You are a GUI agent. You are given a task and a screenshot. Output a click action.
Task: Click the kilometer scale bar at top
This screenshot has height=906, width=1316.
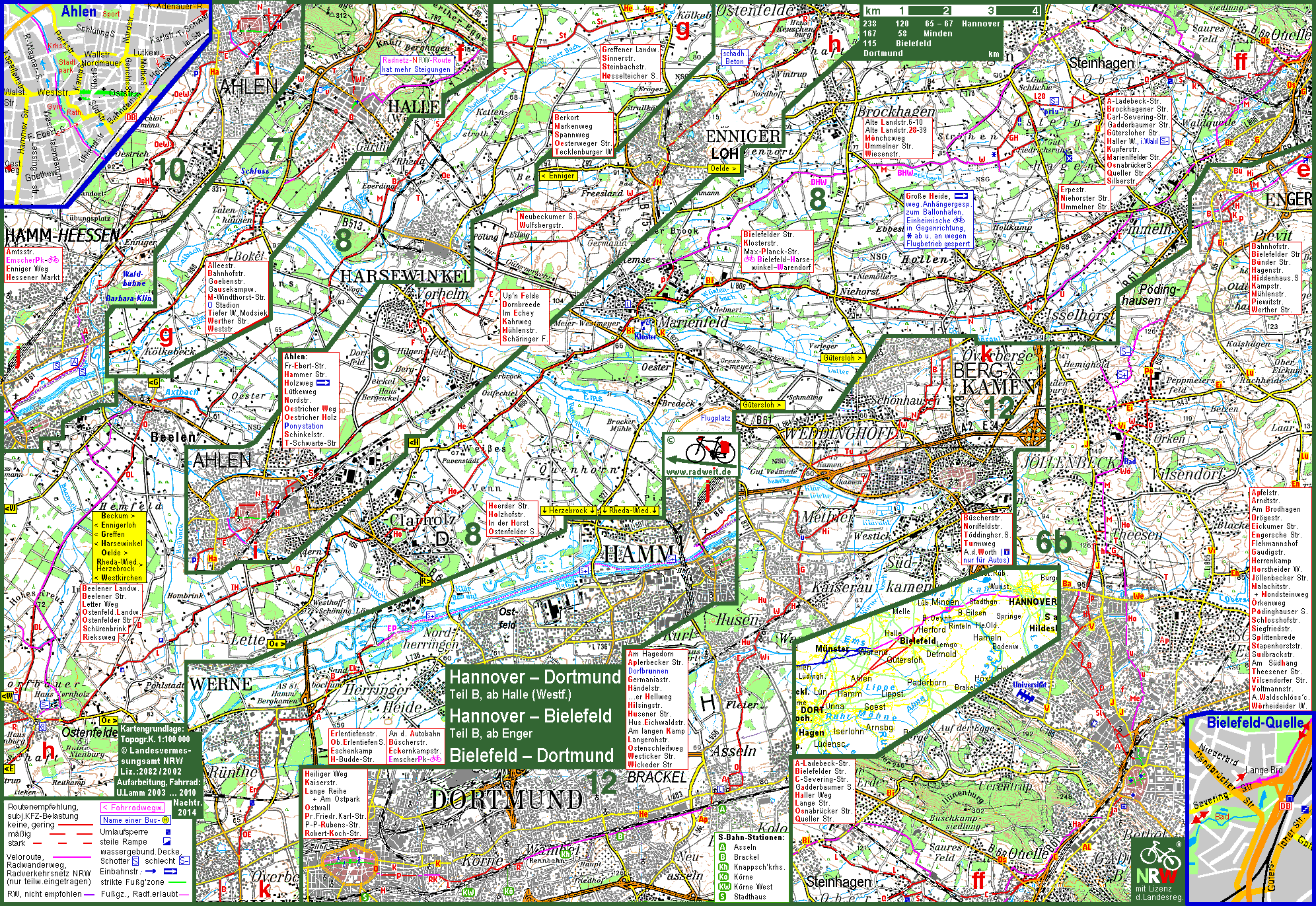point(953,11)
